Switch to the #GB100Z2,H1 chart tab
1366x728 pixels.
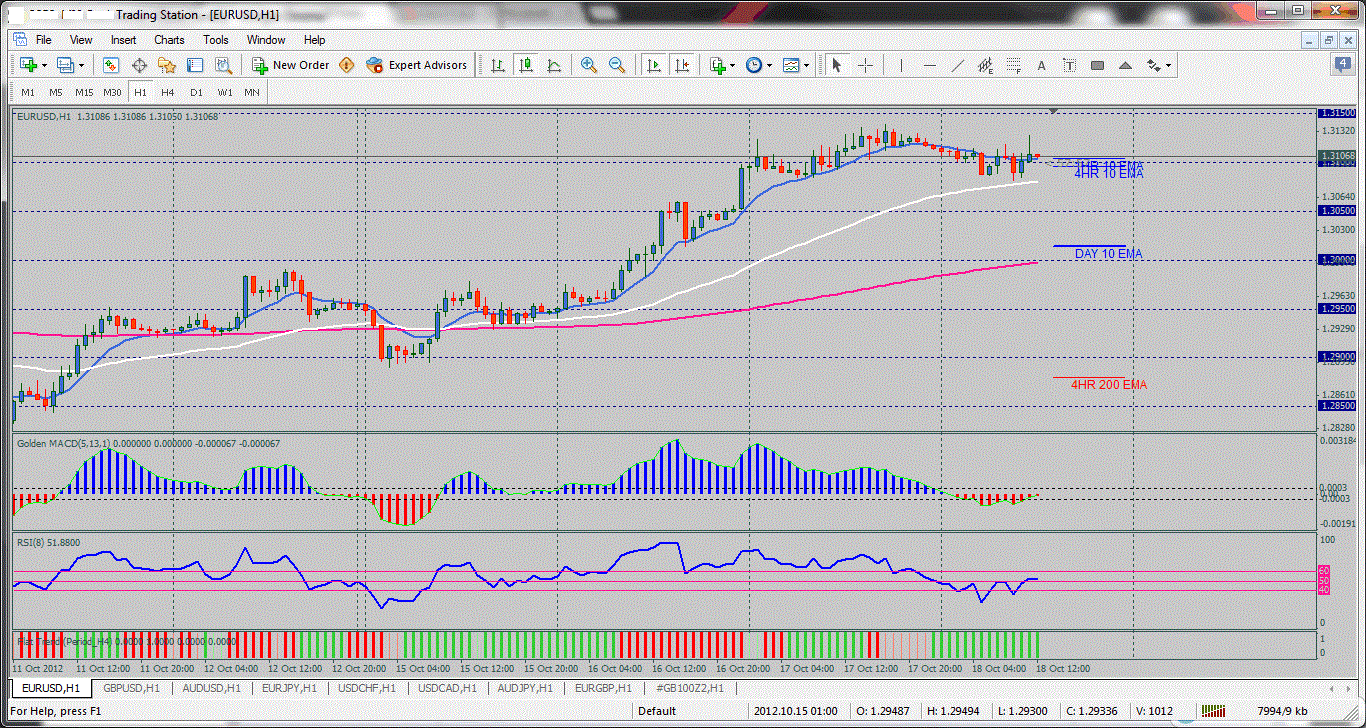pos(689,688)
